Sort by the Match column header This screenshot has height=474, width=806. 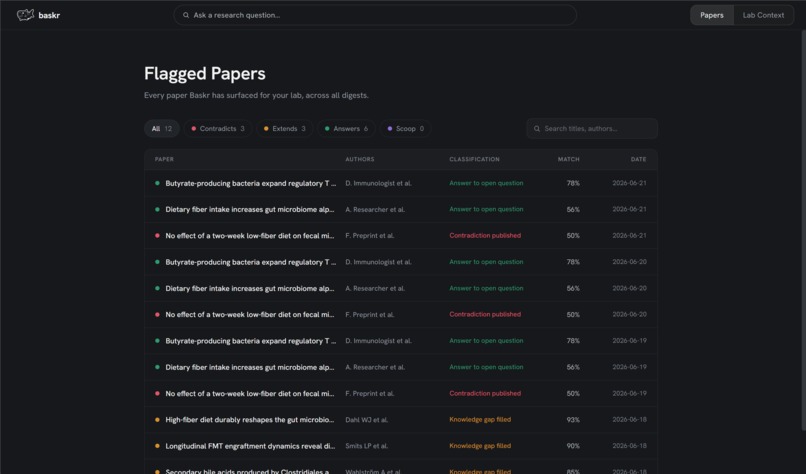click(569, 159)
